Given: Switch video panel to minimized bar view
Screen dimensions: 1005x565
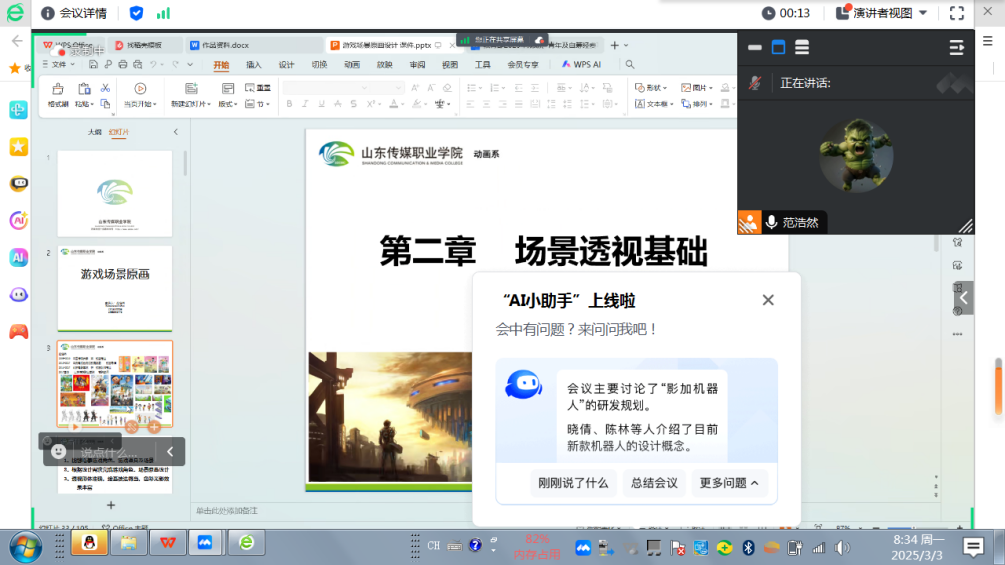Looking at the screenshot, I should point(754,47).
